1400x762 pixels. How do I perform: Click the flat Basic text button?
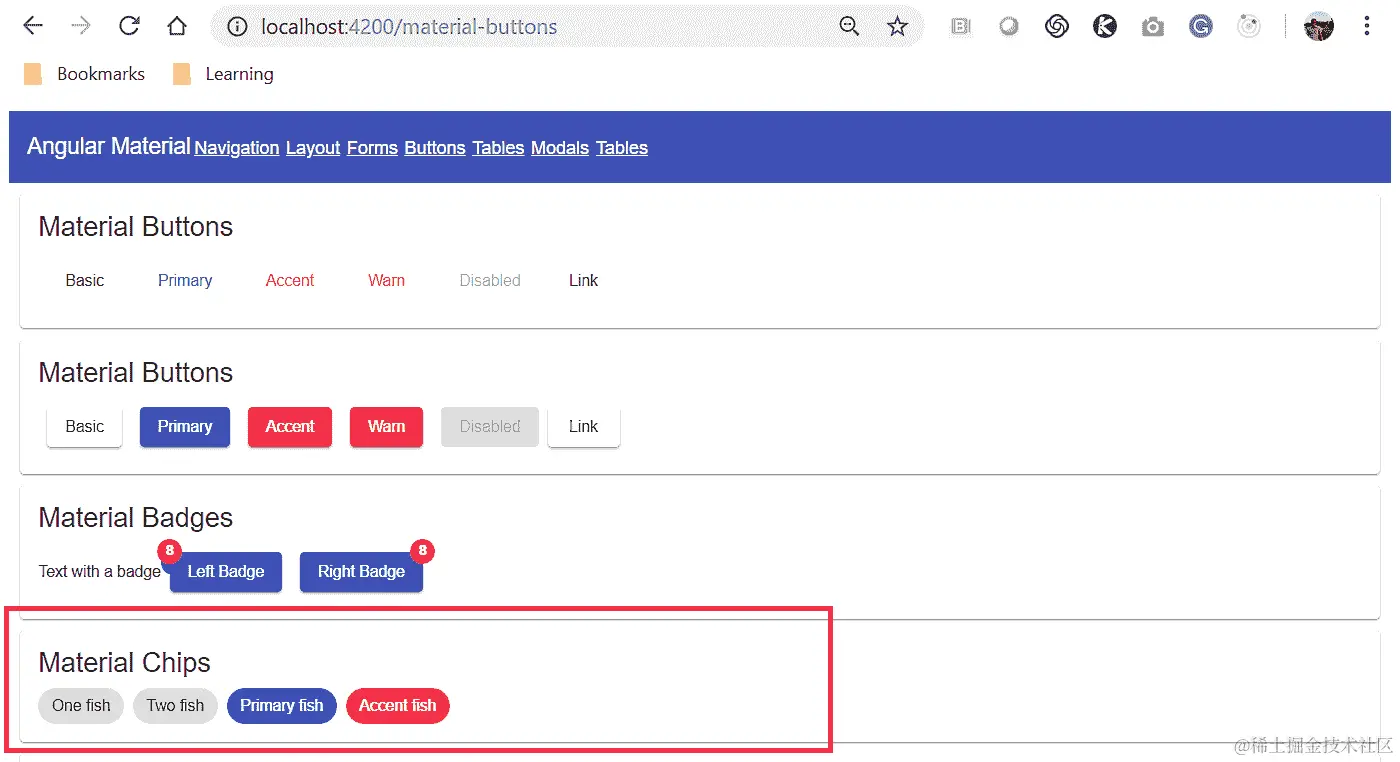tap(85, 281)
